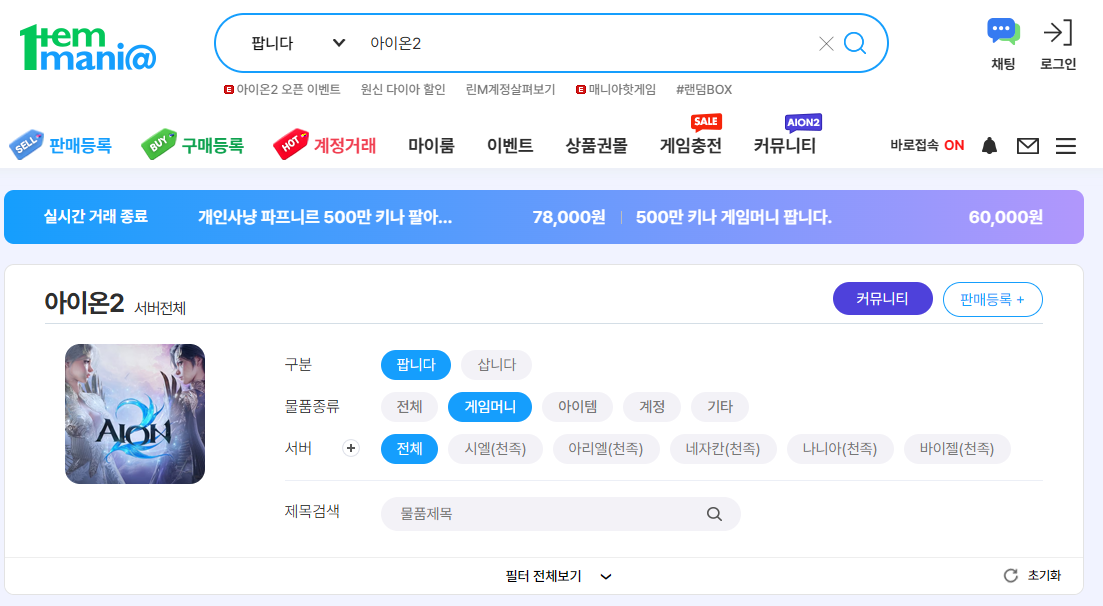Open the mail envelope icon
Image resolution: width=1103 pixels, height=606 pixels.
coord(1028,146)
